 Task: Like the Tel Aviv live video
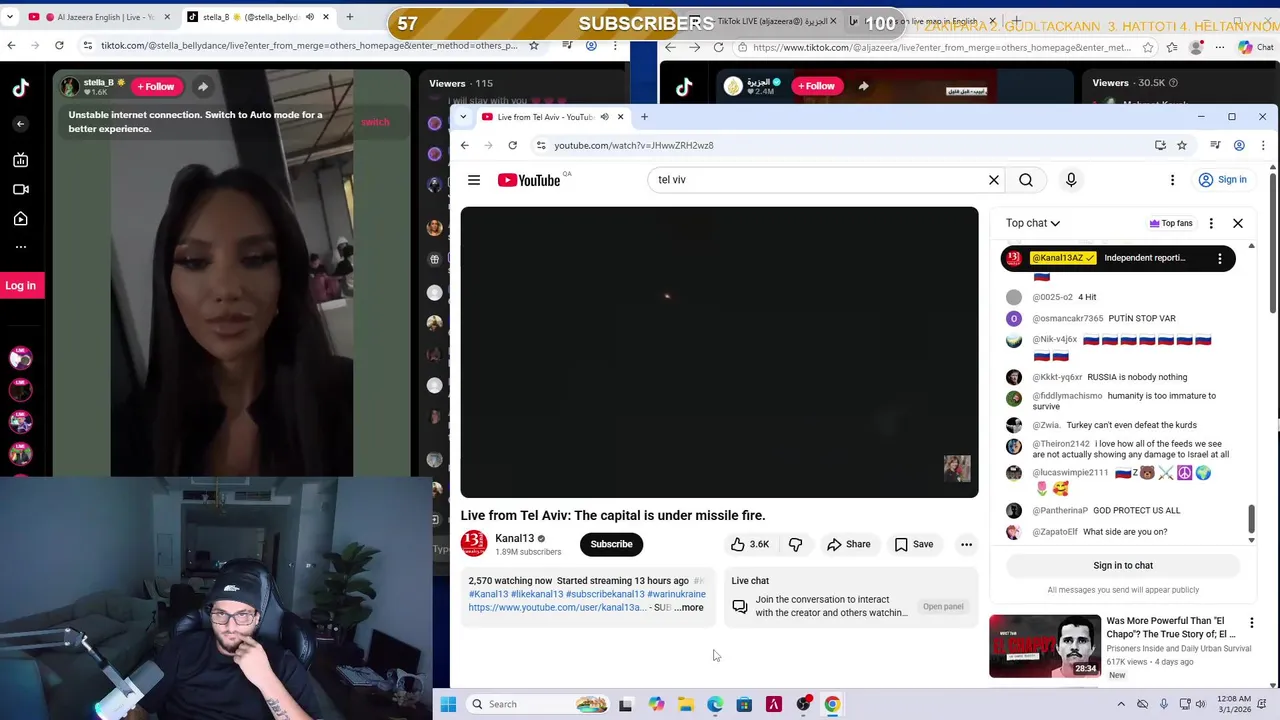coord(749,544)
